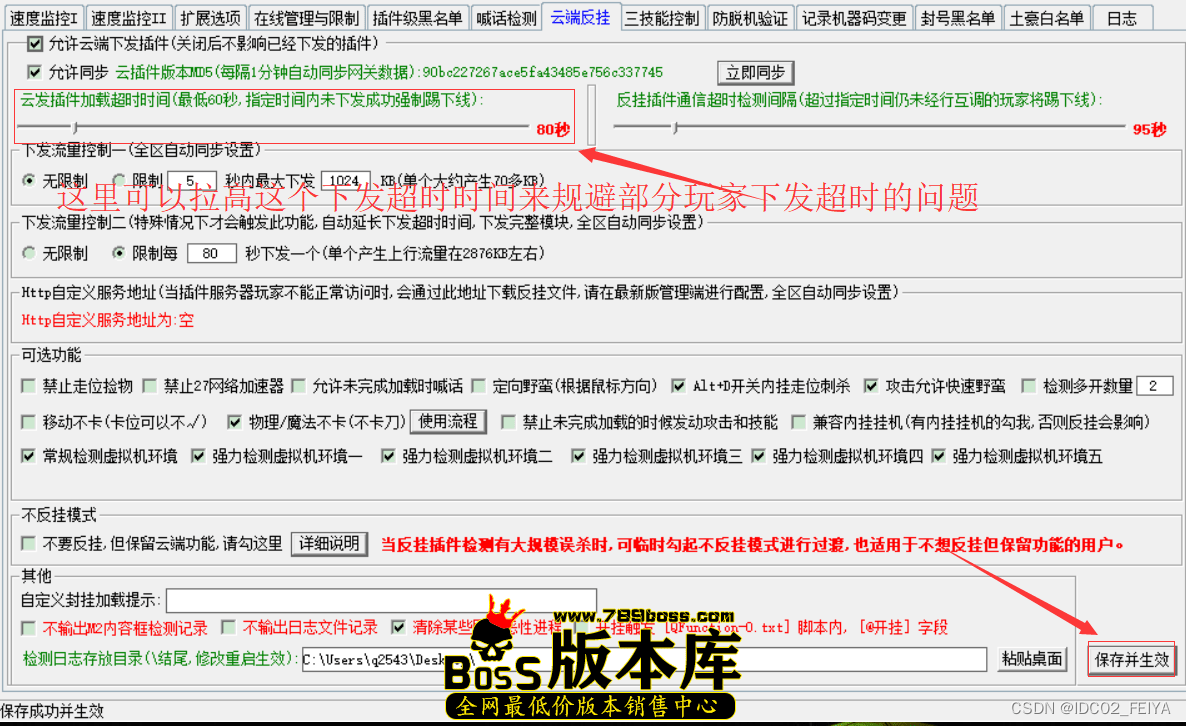
Task: Go to the 封号黑名单 tab
Action: pos(958,18)
